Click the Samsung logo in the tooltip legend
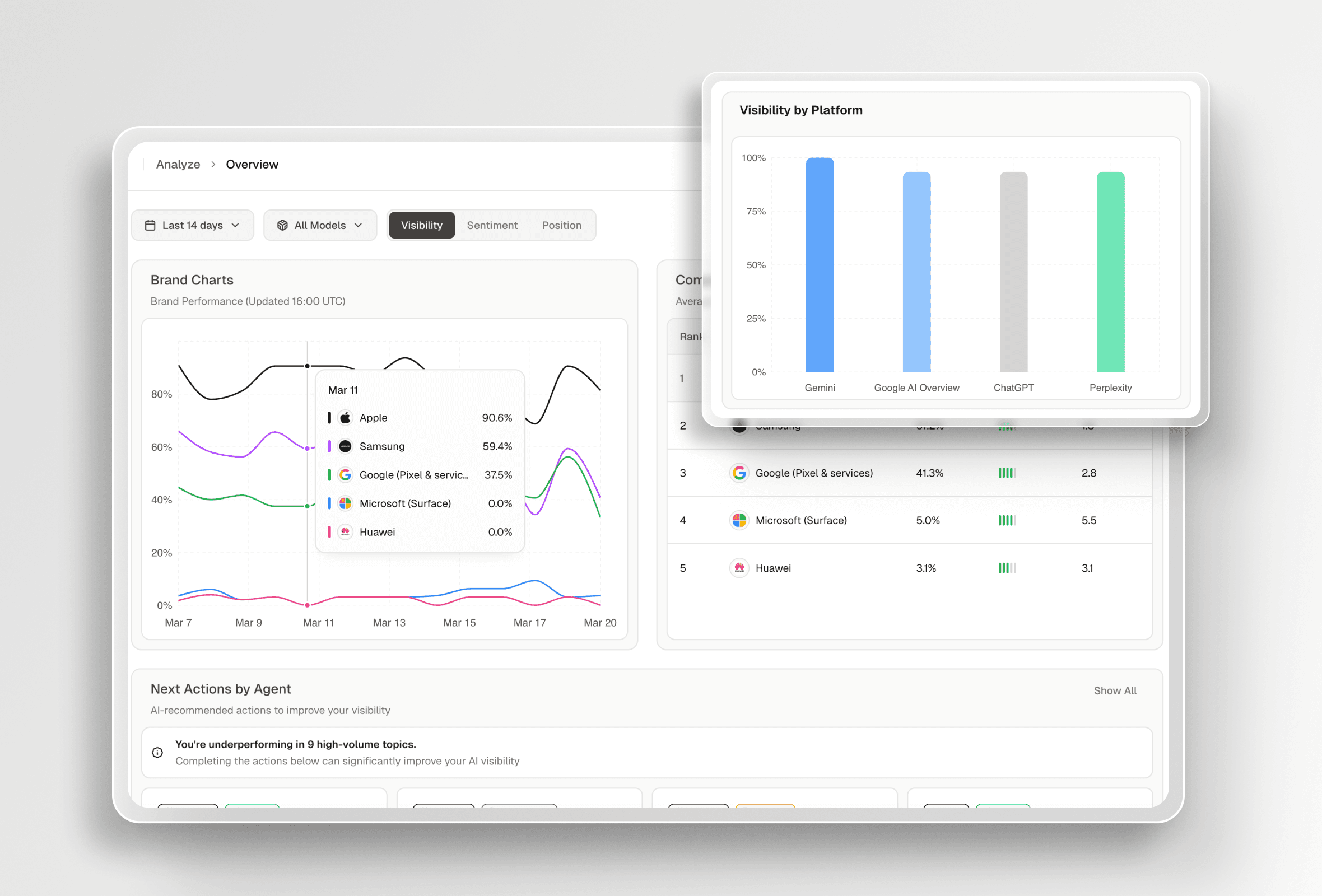 point(345,446)
